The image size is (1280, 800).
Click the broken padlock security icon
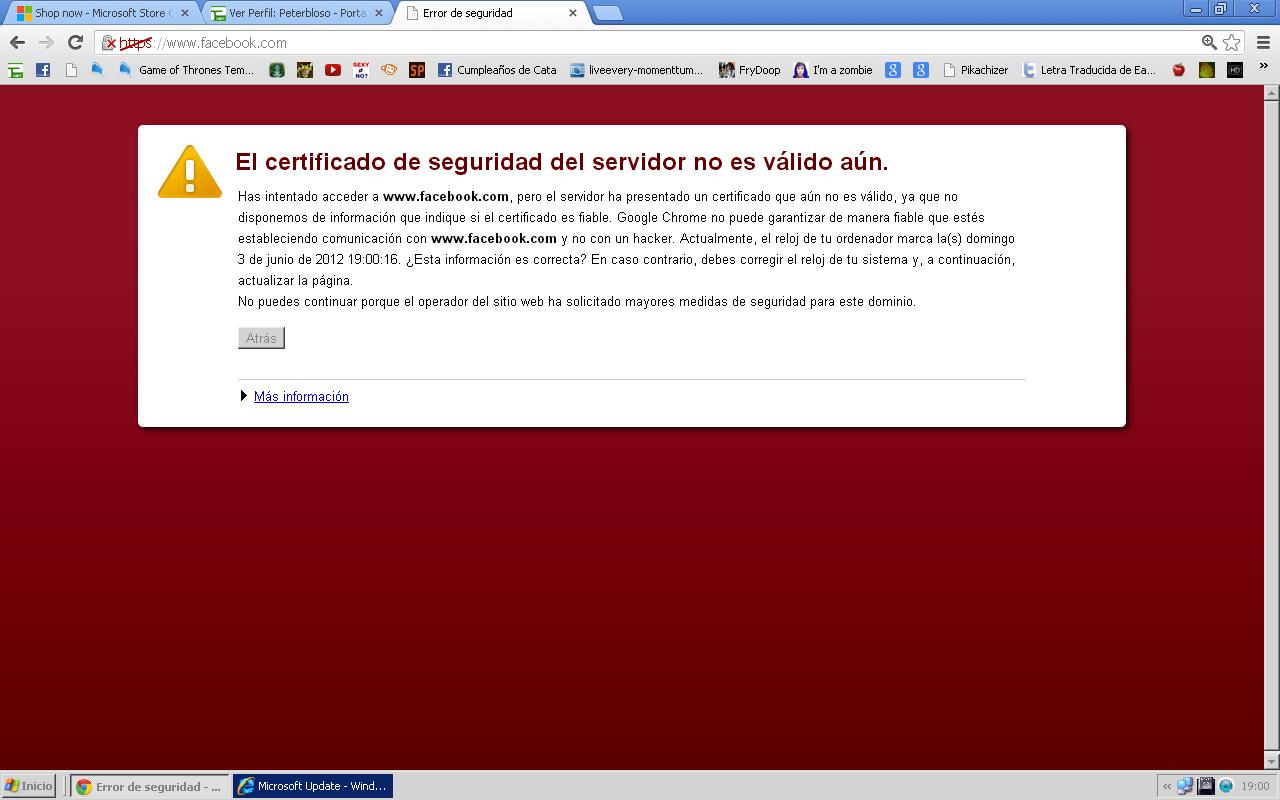click(109, 43)
